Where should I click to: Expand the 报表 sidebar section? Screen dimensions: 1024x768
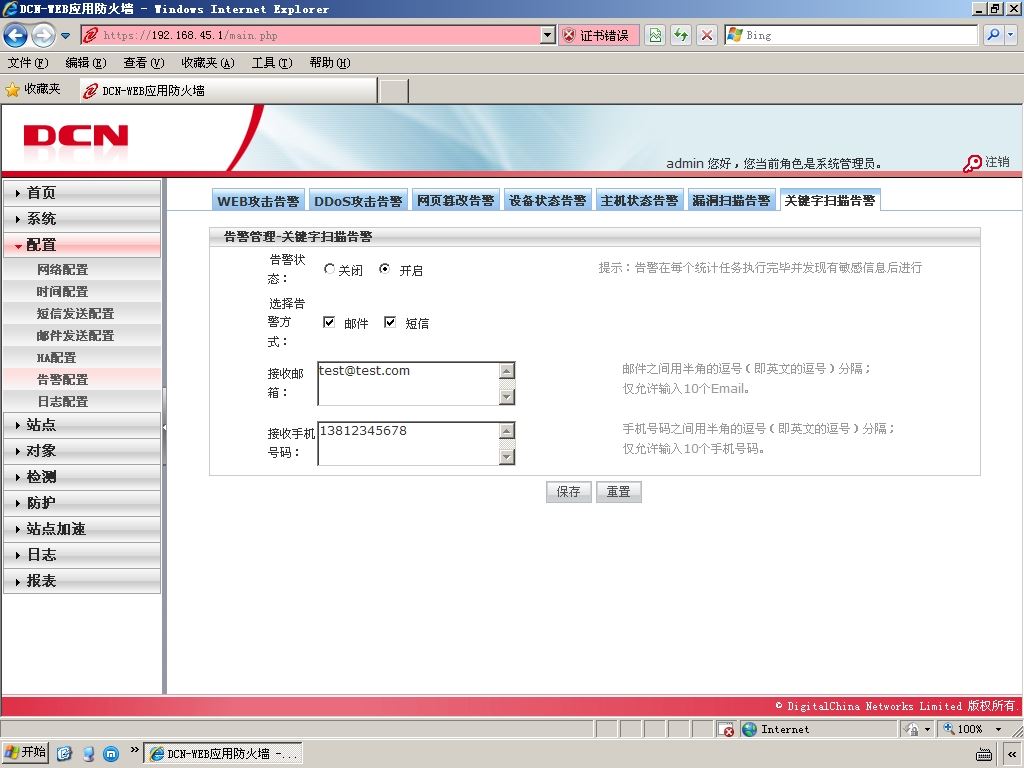[82, 581]
